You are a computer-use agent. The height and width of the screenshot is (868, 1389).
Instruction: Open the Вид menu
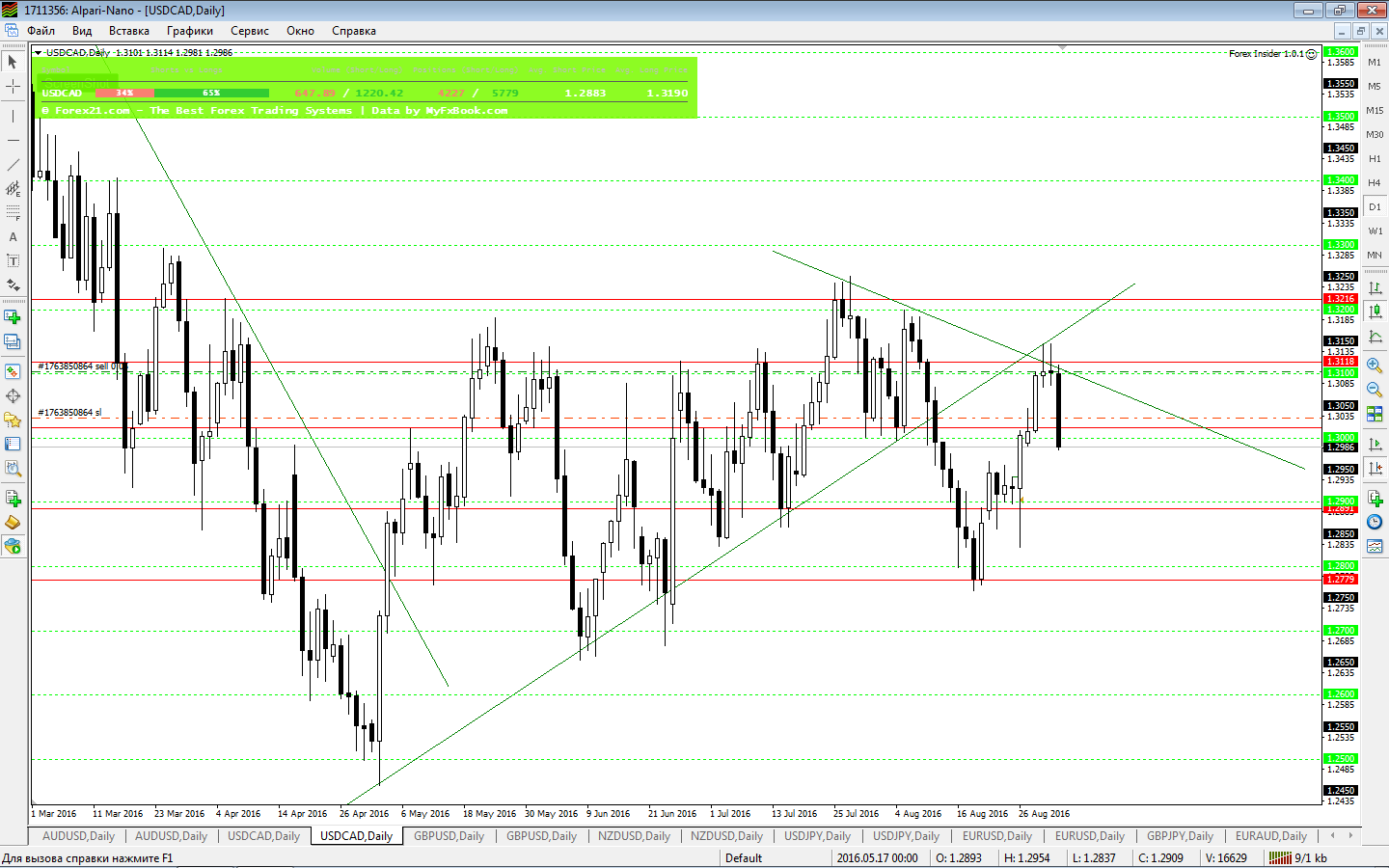point(82,31)
